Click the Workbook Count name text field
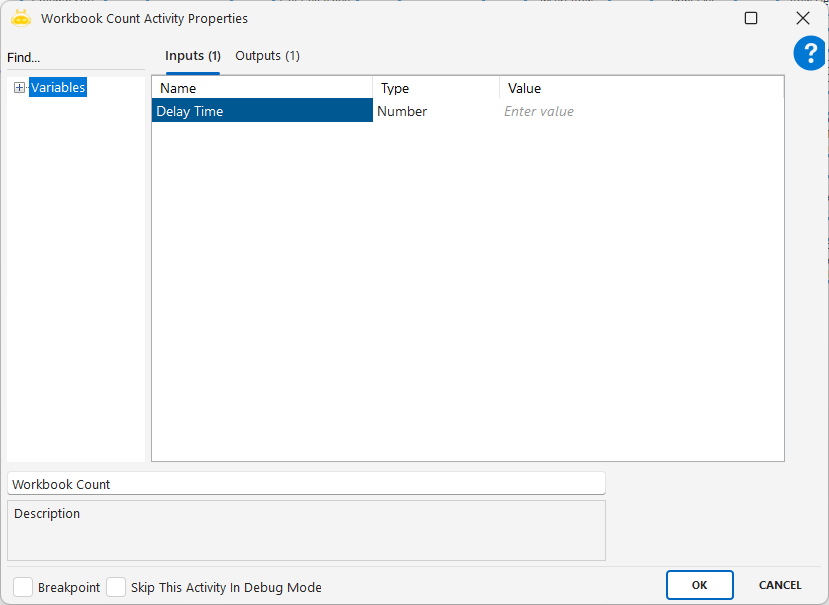Image resolution: width=829 pixels, height=605 pixels. [306, 484]
